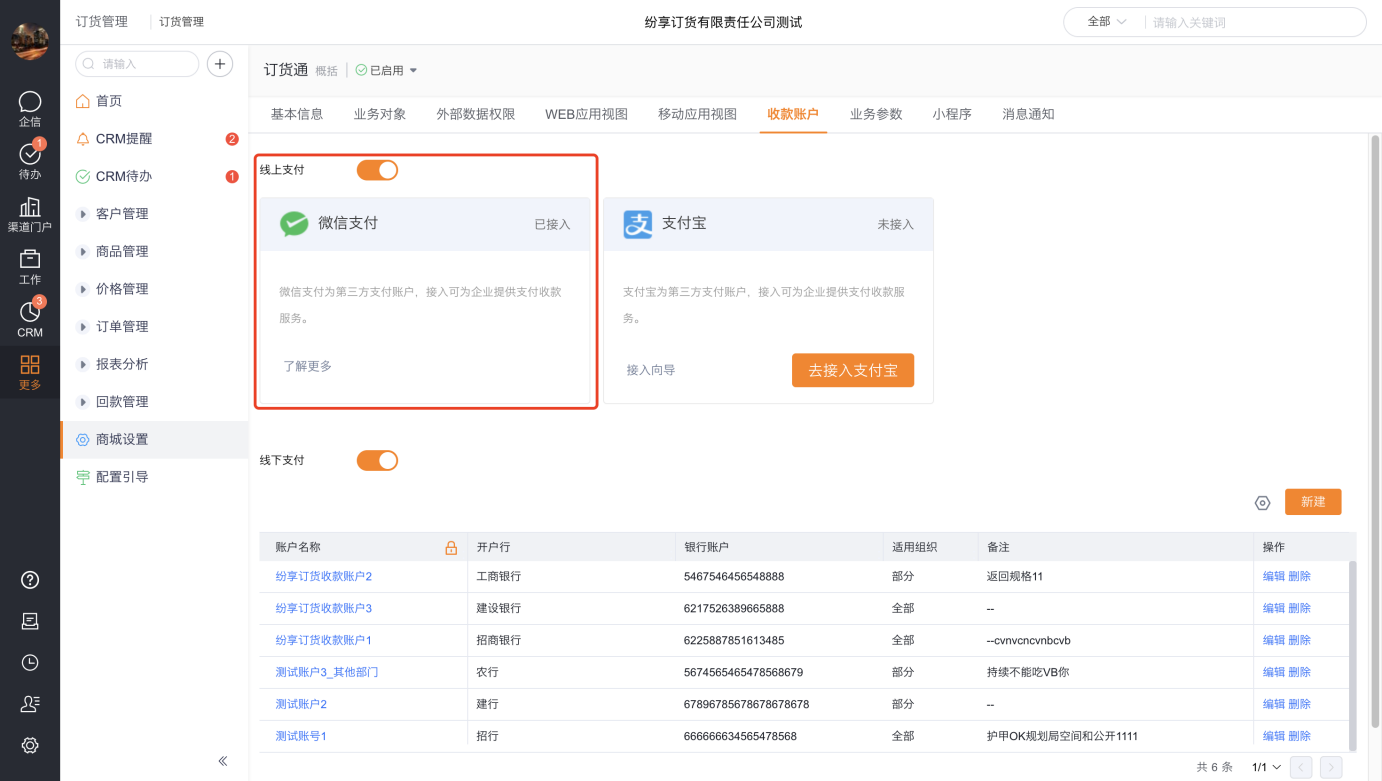This screenshot has height=781, width=1382.
Task: Focus the sidebar 请输入 search box
Action: click(137, 64)
